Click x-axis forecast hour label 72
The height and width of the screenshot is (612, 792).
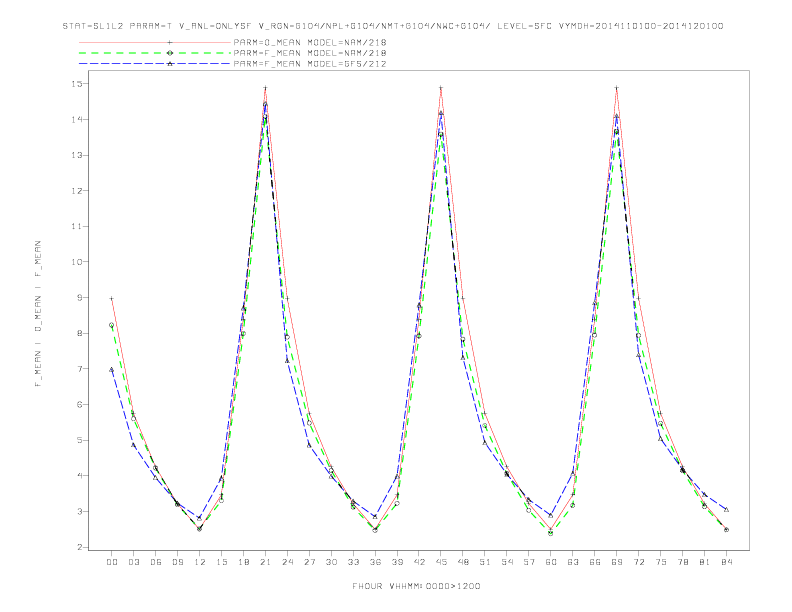click(x=639, y=562)
